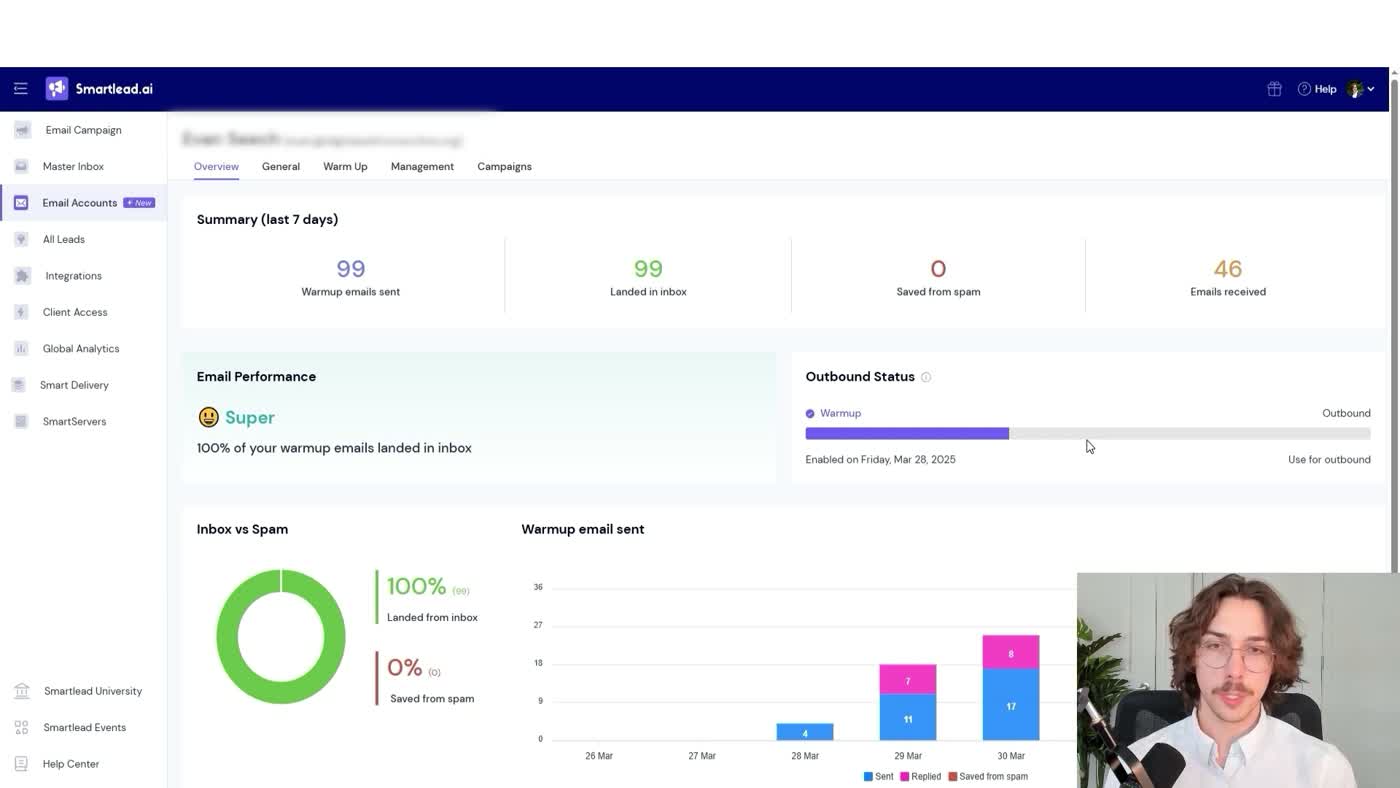Select the Overview tab

tap(216, 166)
